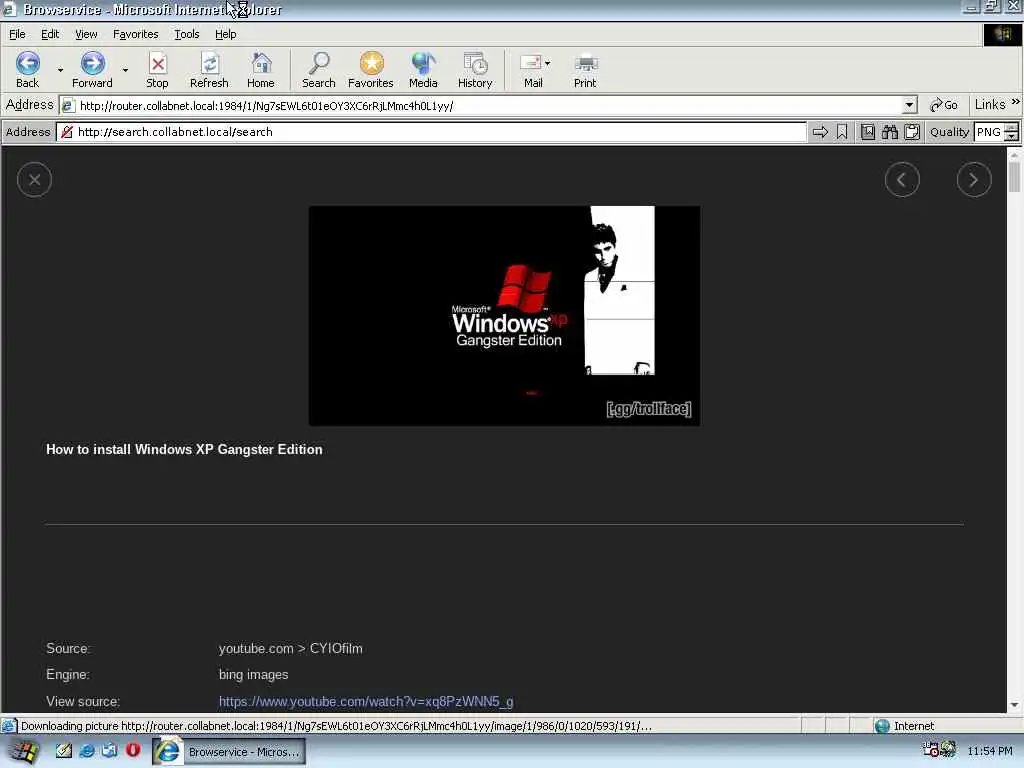Close the image detail view
This screenshot has height=768, width=1024.
pyautogui.click(x=35, y=180)
